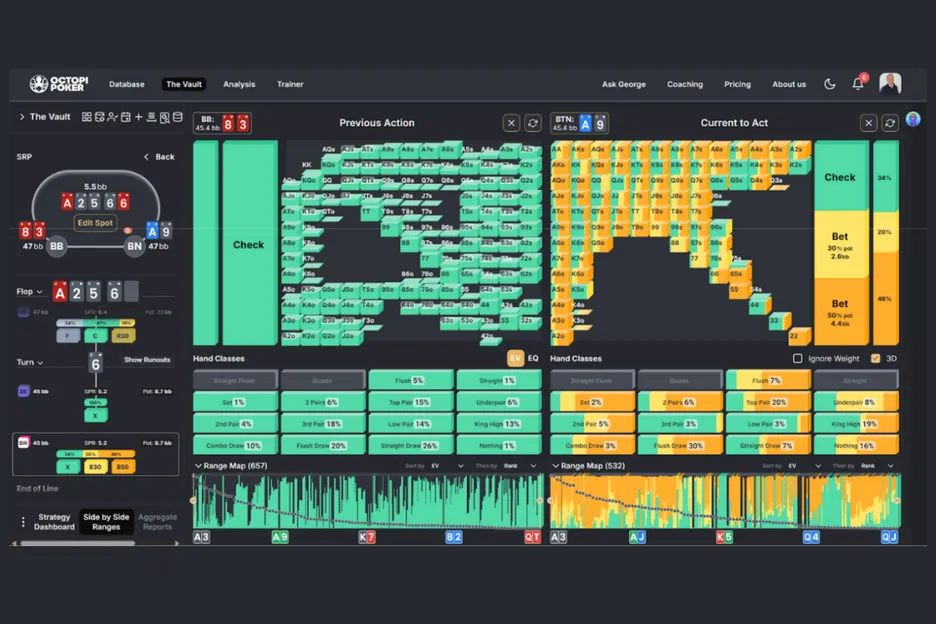This screenshot has width=936, height=624.
Task: Toggle the 3D checkbox
Action: (x=876, y=359)
